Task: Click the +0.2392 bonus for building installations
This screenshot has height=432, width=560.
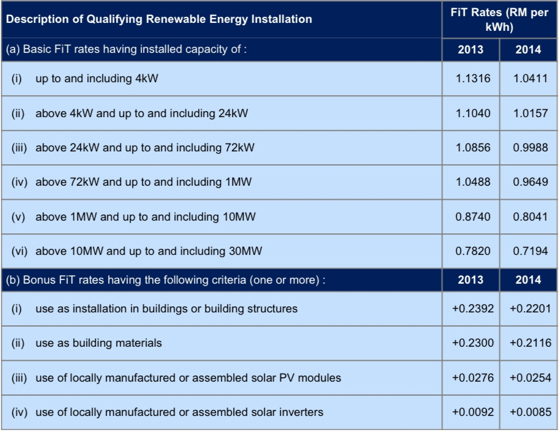Action: (471, 308)
